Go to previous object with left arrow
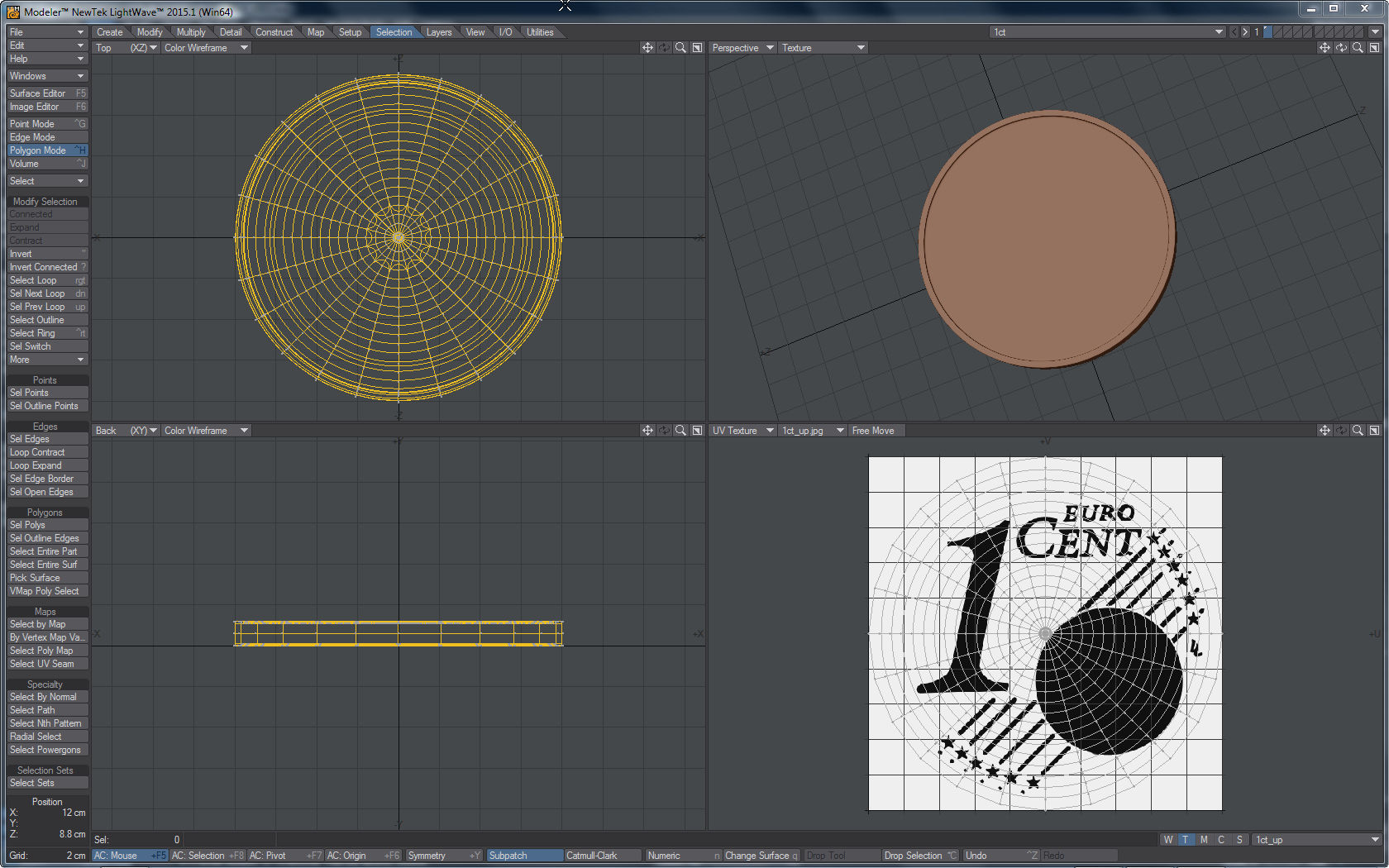 coord(1234,32)
